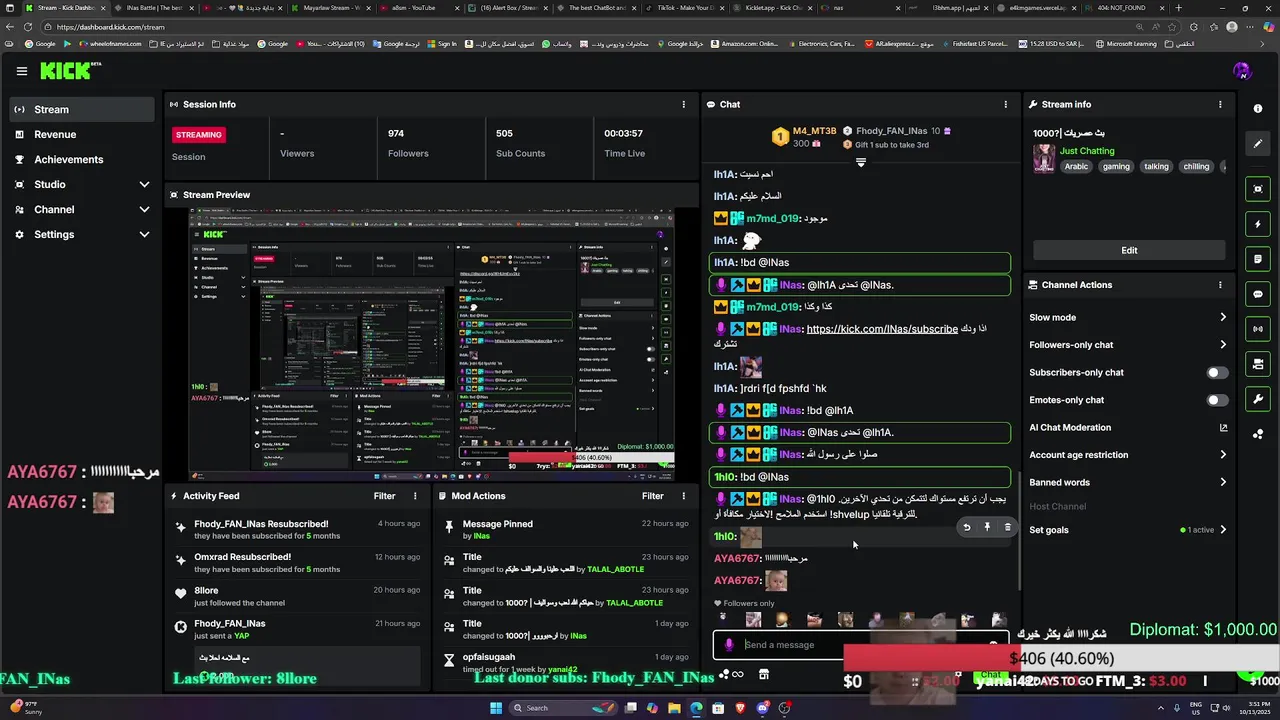Collapse the chat leaderboard arrow
The width and height of the screenshot is (1280, 720).
coord(861,162)
